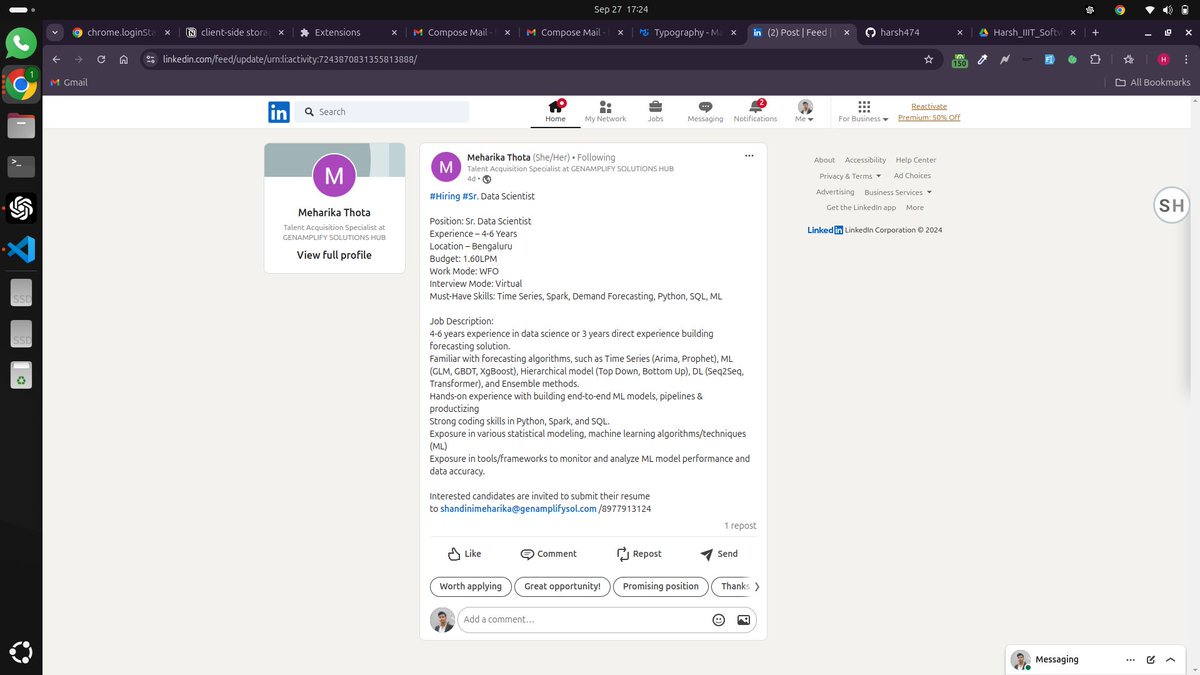Choose 'Worth applying' quick reply
Screen dimensions: 1200x675
tap(471, 587)
